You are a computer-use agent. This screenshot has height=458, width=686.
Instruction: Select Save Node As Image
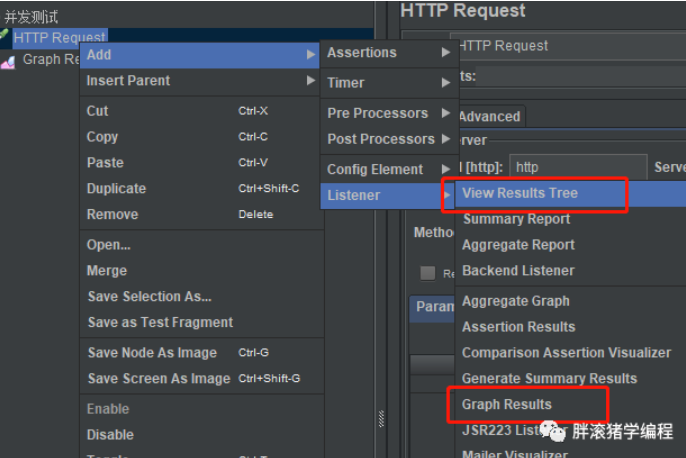tap(152, 353)
